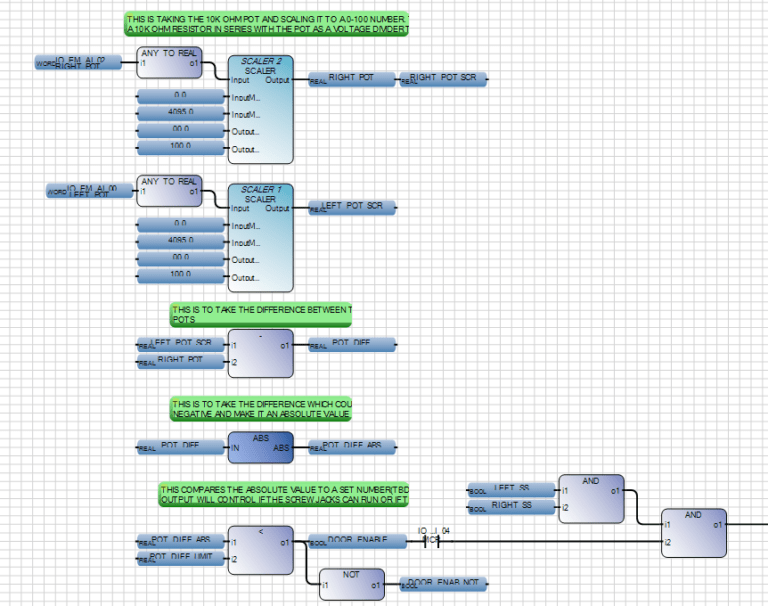Click the 00.0 constant on SCALER_1
The image size is (768, 606).
click(181, 259)
